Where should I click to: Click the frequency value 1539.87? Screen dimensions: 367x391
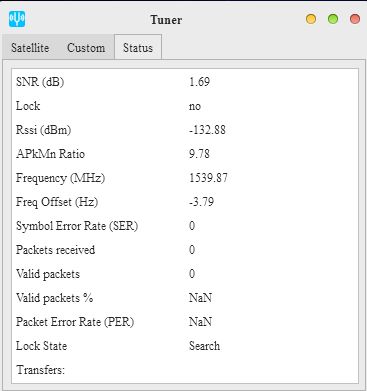click(208, 178)
